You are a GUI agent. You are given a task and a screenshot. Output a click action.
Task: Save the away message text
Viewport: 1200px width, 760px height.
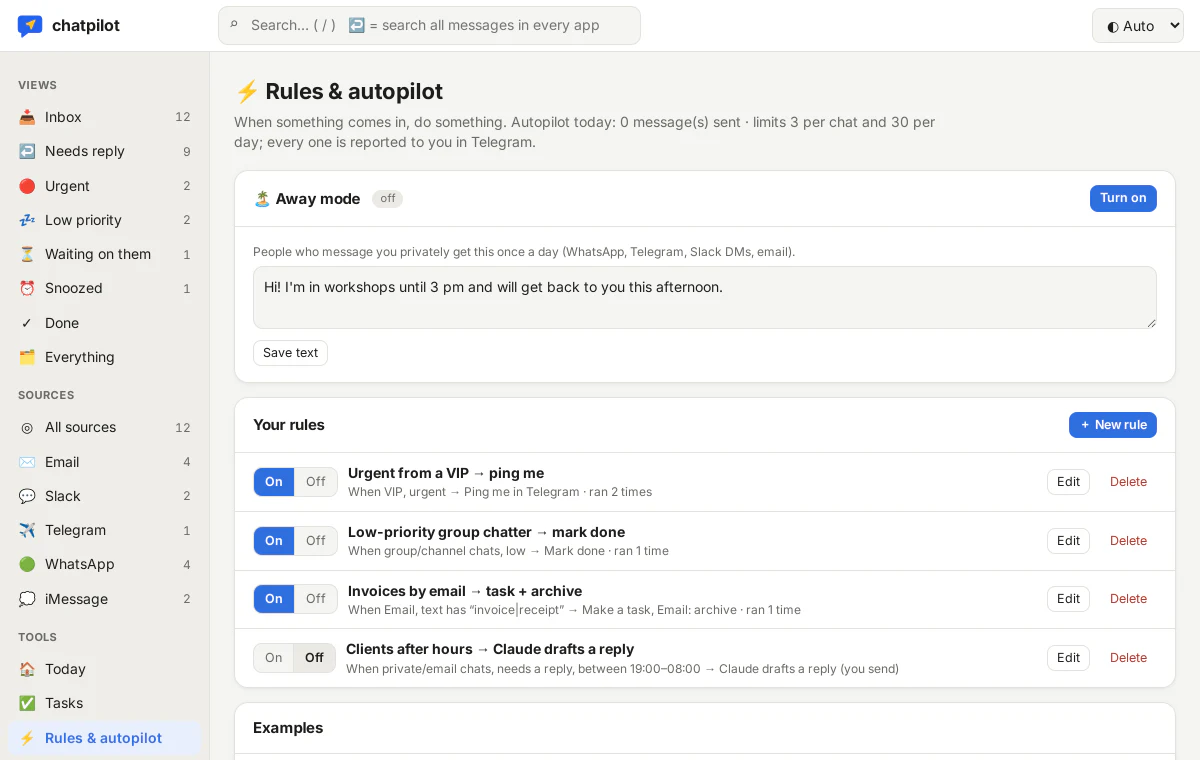[290, 353]
